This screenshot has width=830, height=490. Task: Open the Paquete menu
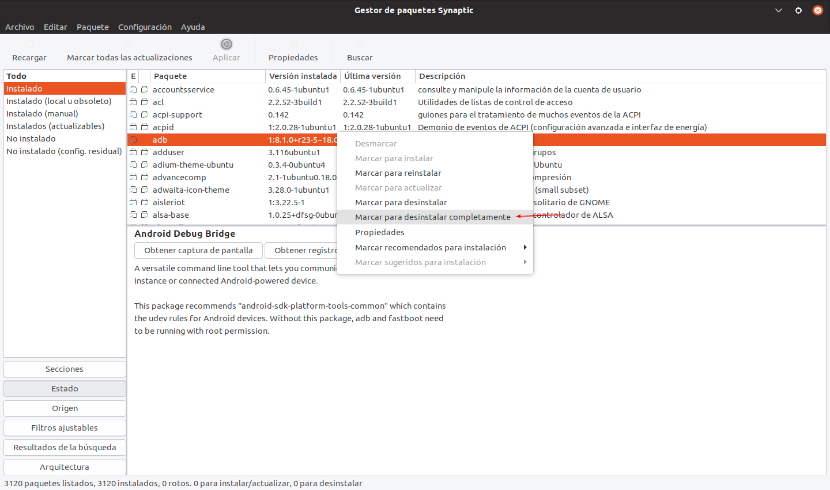[92, 27]
